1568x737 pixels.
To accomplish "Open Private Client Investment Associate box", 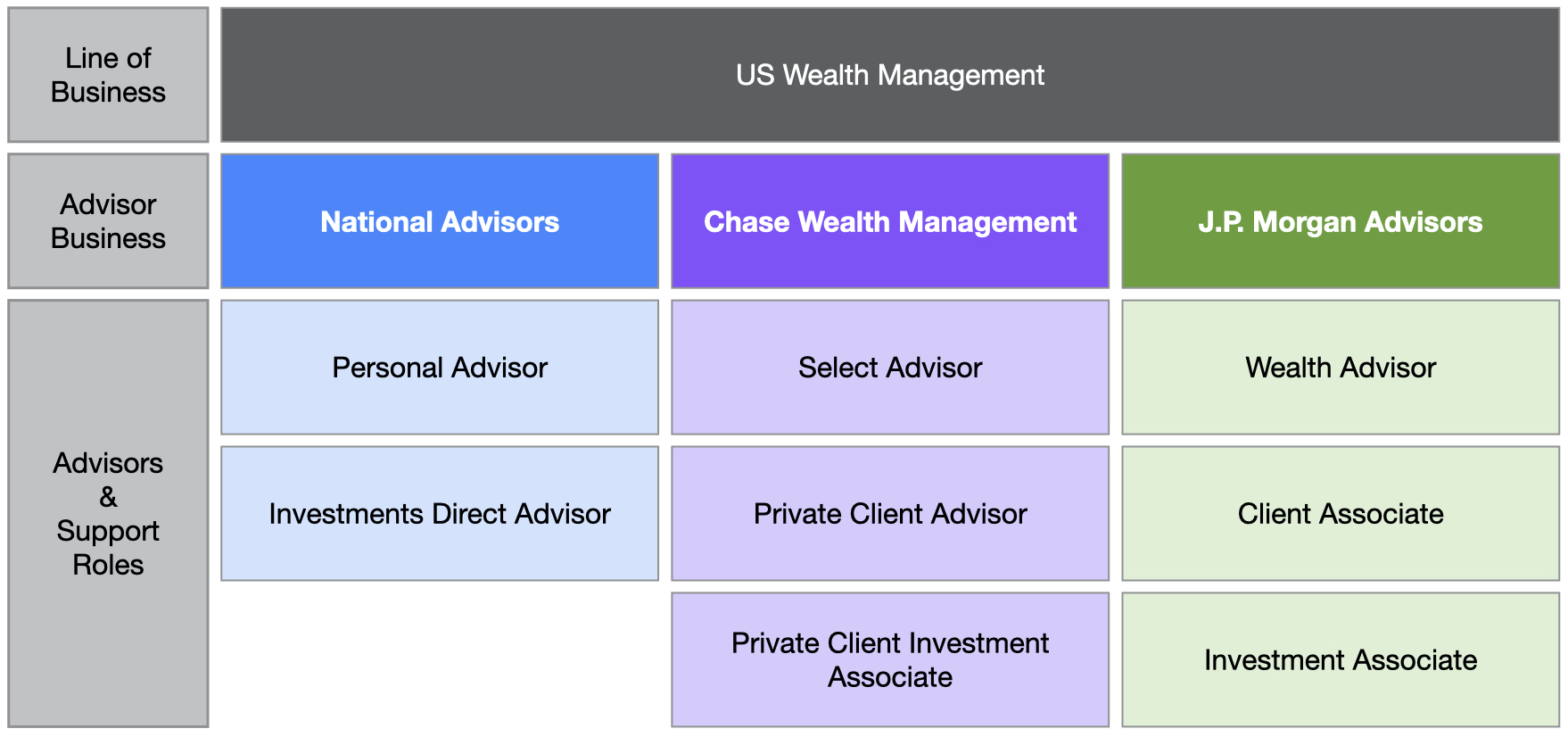I will pos(890,660).
